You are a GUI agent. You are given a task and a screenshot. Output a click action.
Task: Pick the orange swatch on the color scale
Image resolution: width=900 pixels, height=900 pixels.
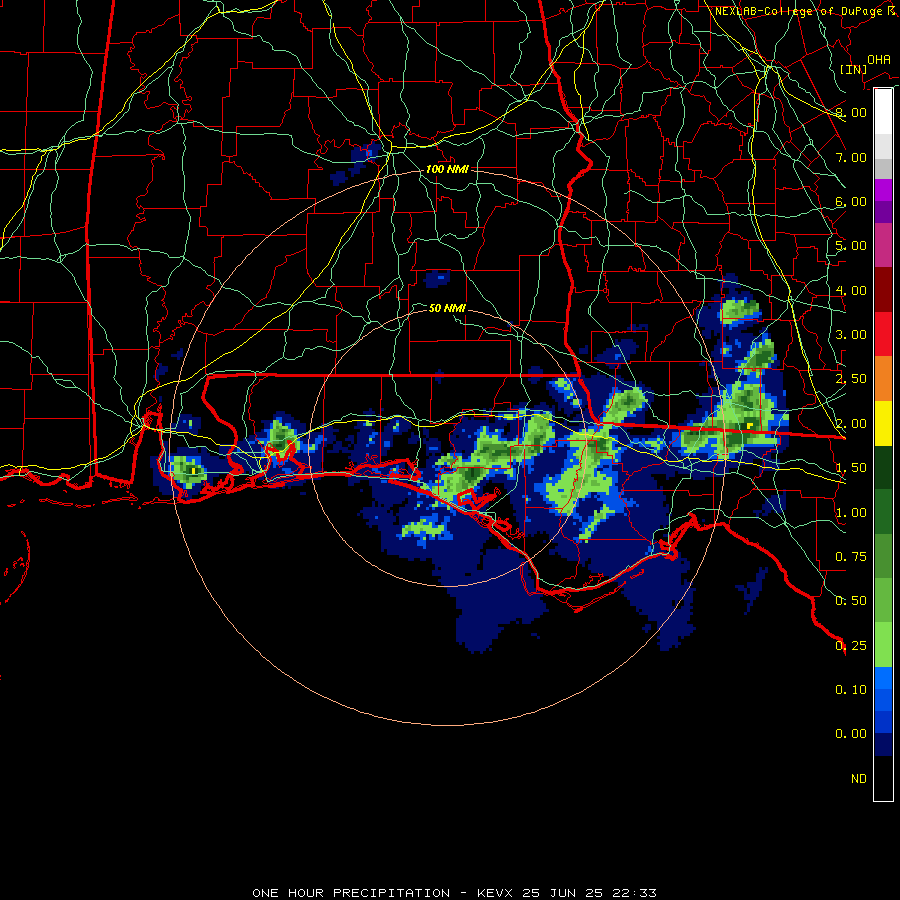coord(883,378)
